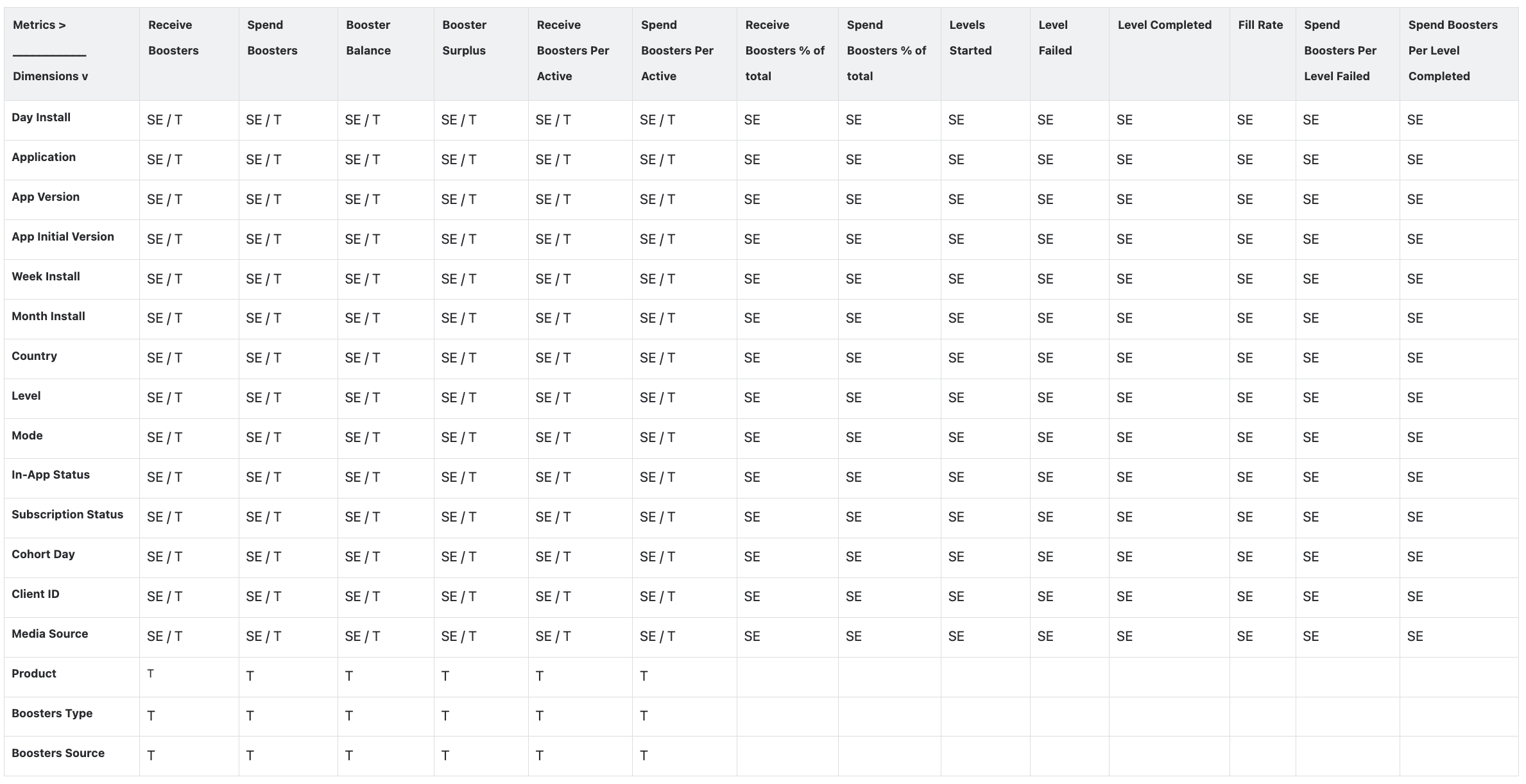Screen dimensions: 1526x784
Task: Click Product row's Booster Balance cell
Action: (x=349, y=676)
